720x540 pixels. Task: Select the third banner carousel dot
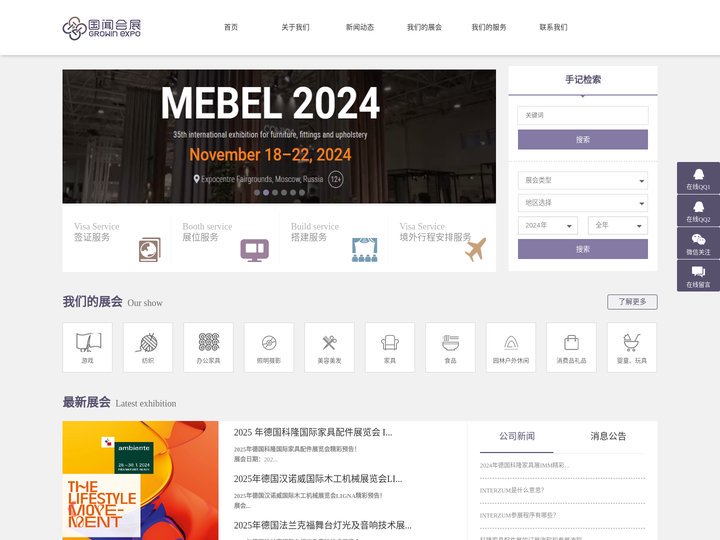pos(275,192)
